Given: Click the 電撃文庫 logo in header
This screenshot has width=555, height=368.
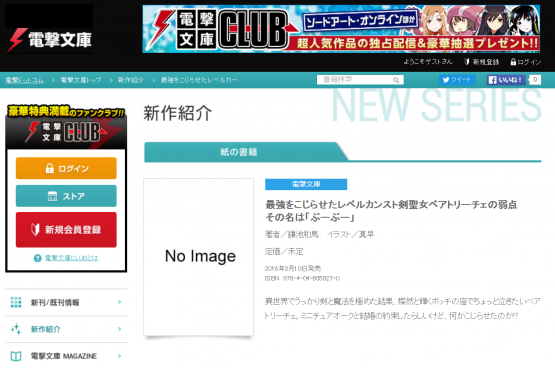Looking at the screenshot, I should (50, 40).
